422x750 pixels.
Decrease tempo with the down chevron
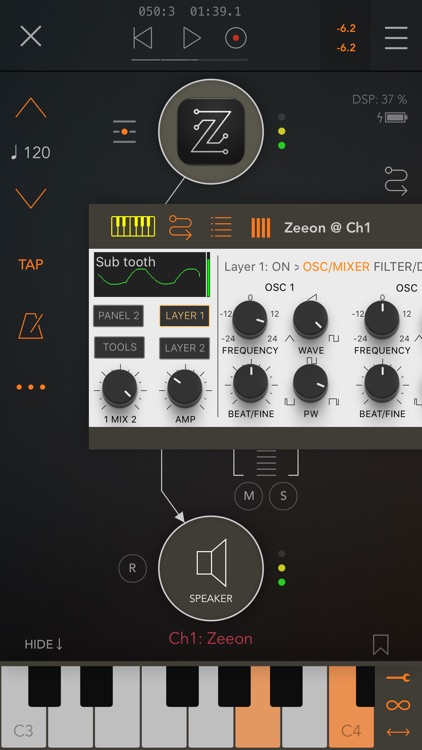(x=31, y=198)
